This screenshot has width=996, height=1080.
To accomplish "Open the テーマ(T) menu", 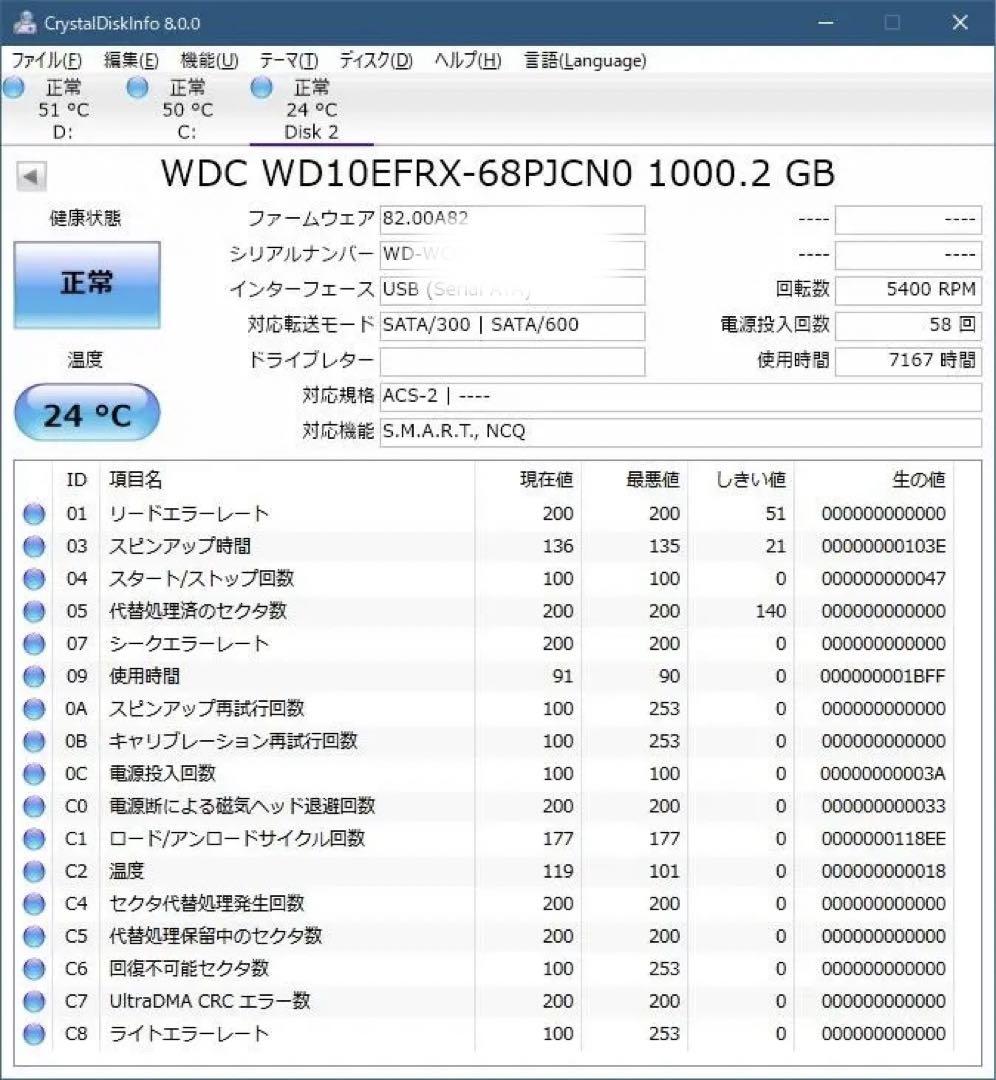I will (x=289, y=61).
